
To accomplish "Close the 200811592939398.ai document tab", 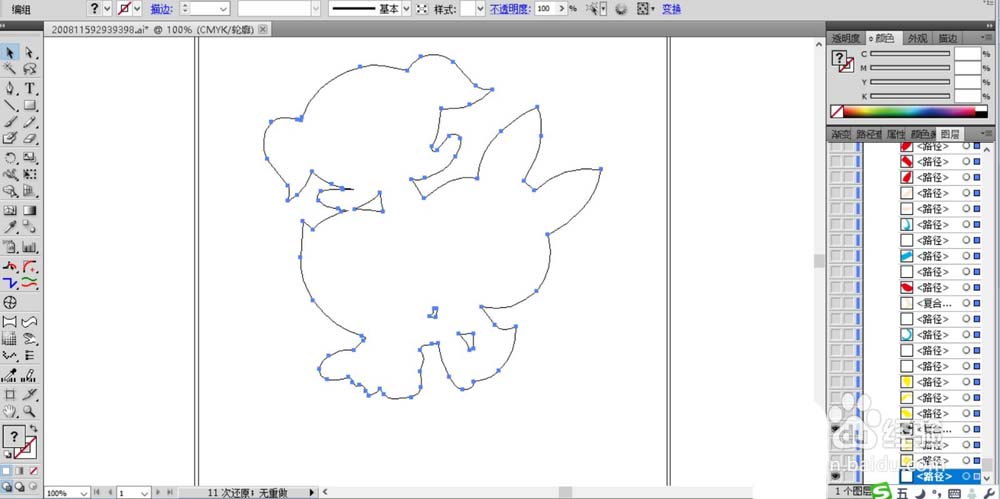I will tap(263, 29).
